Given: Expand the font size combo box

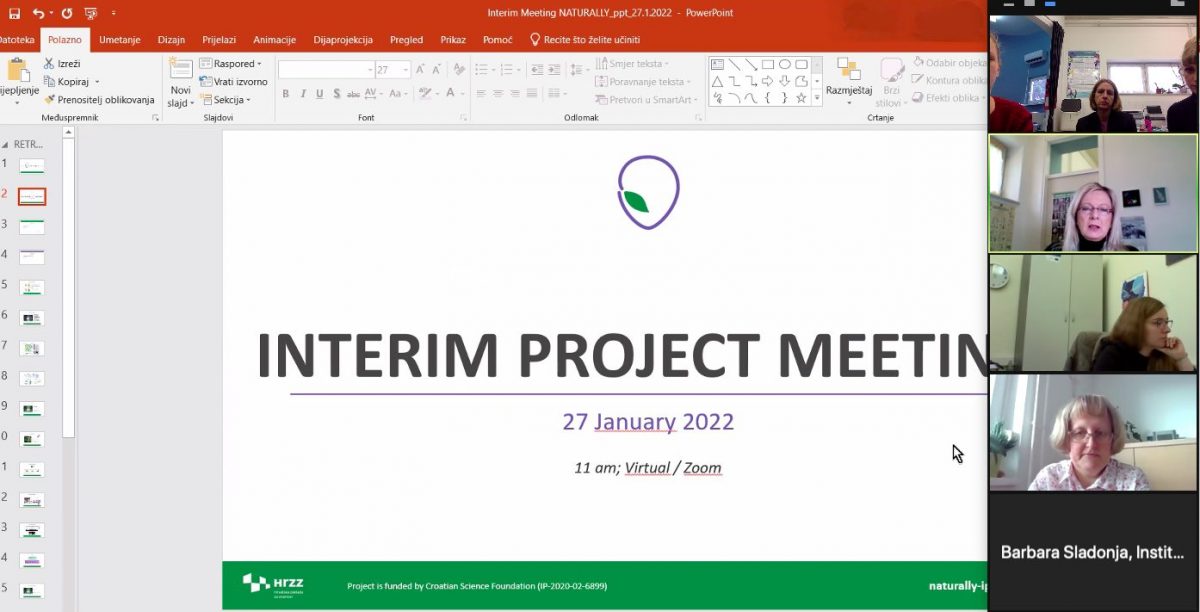Looking at the screenshot, I should coord(405,70).
